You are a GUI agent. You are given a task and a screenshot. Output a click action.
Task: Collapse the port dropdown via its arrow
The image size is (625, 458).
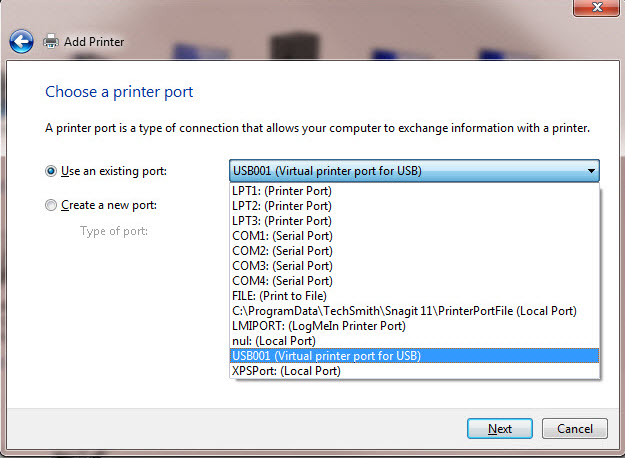591,171
